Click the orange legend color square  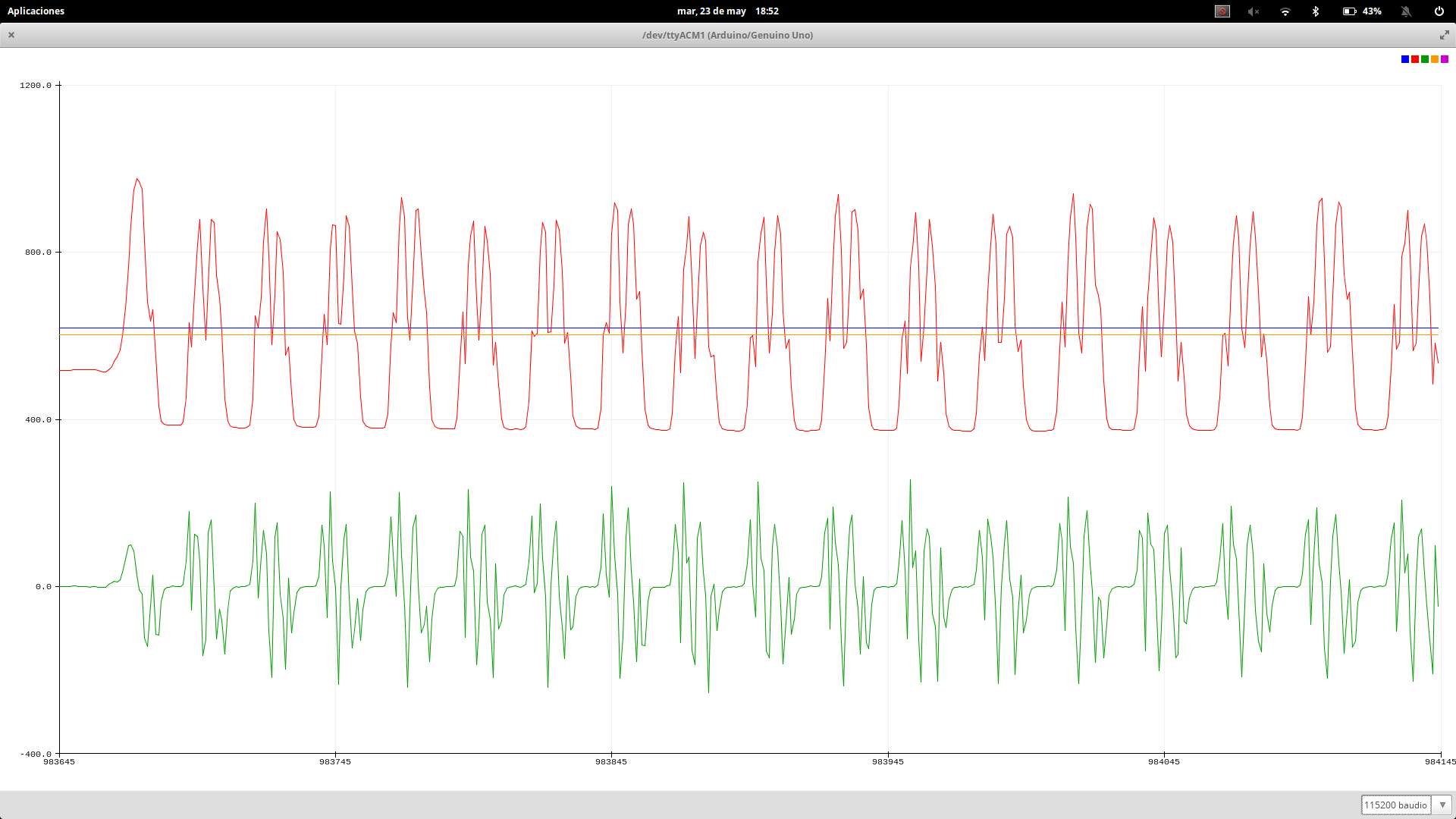pos(1435,59)
